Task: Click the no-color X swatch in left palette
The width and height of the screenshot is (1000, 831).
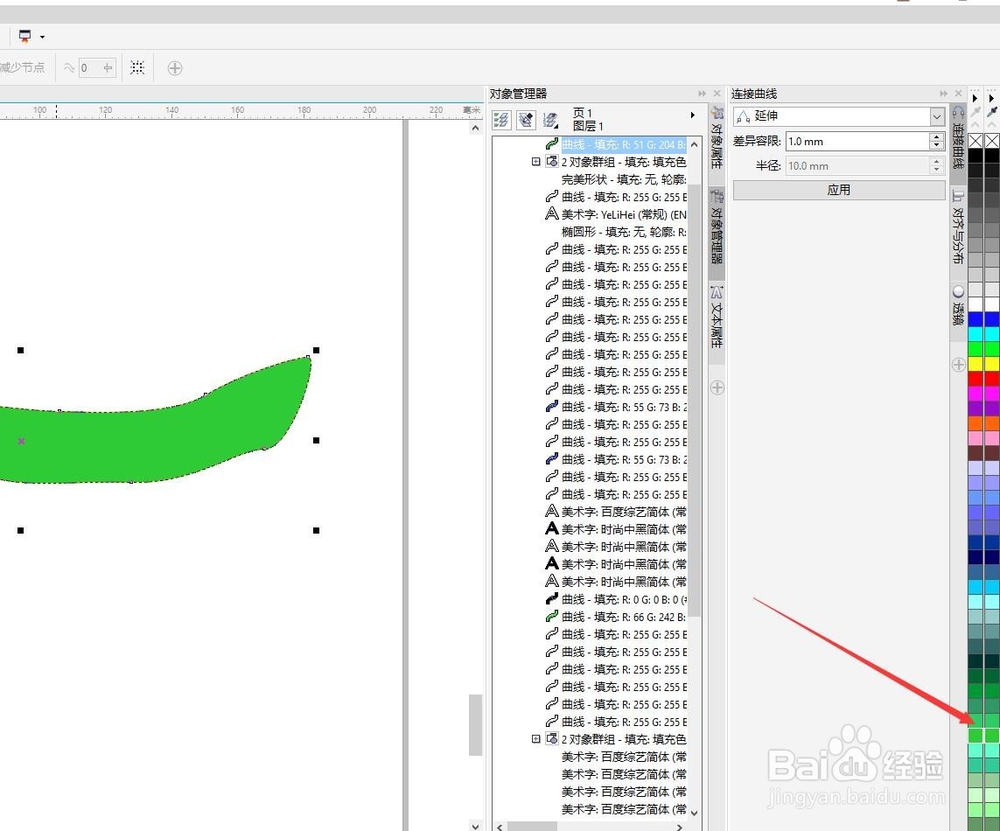Action: tap(976, 140)
